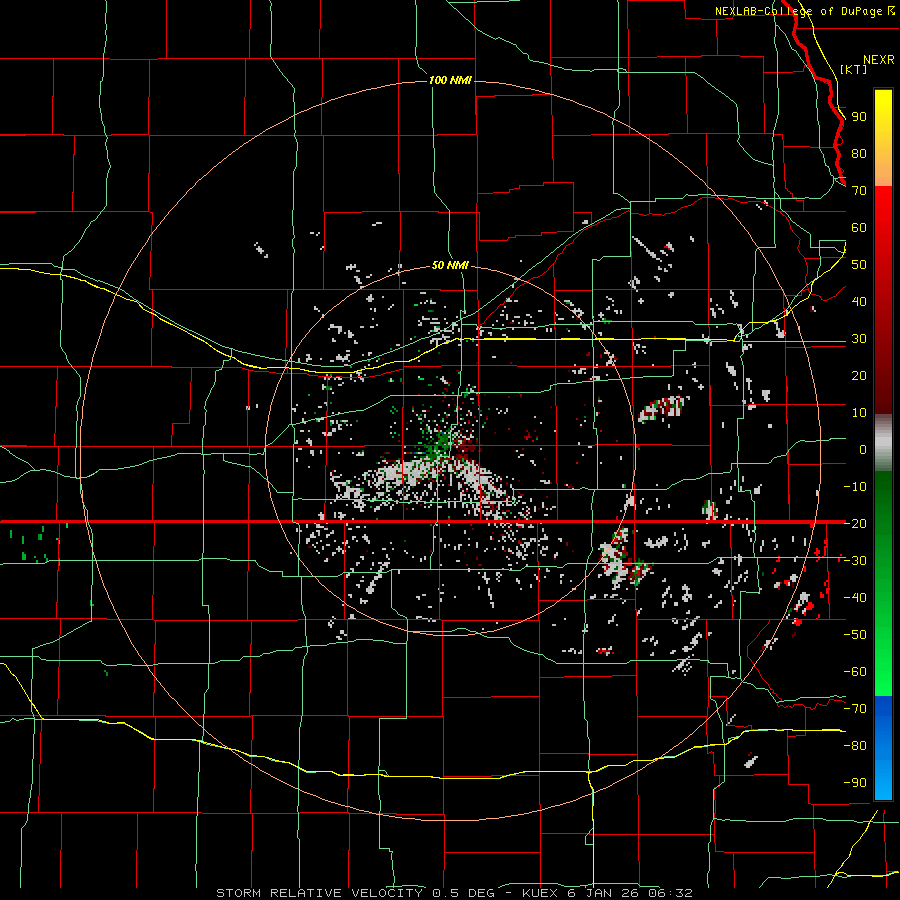Click the "50 NMI" range ring label
Viewport: 900px width, 900px height.
click(450, 265)
